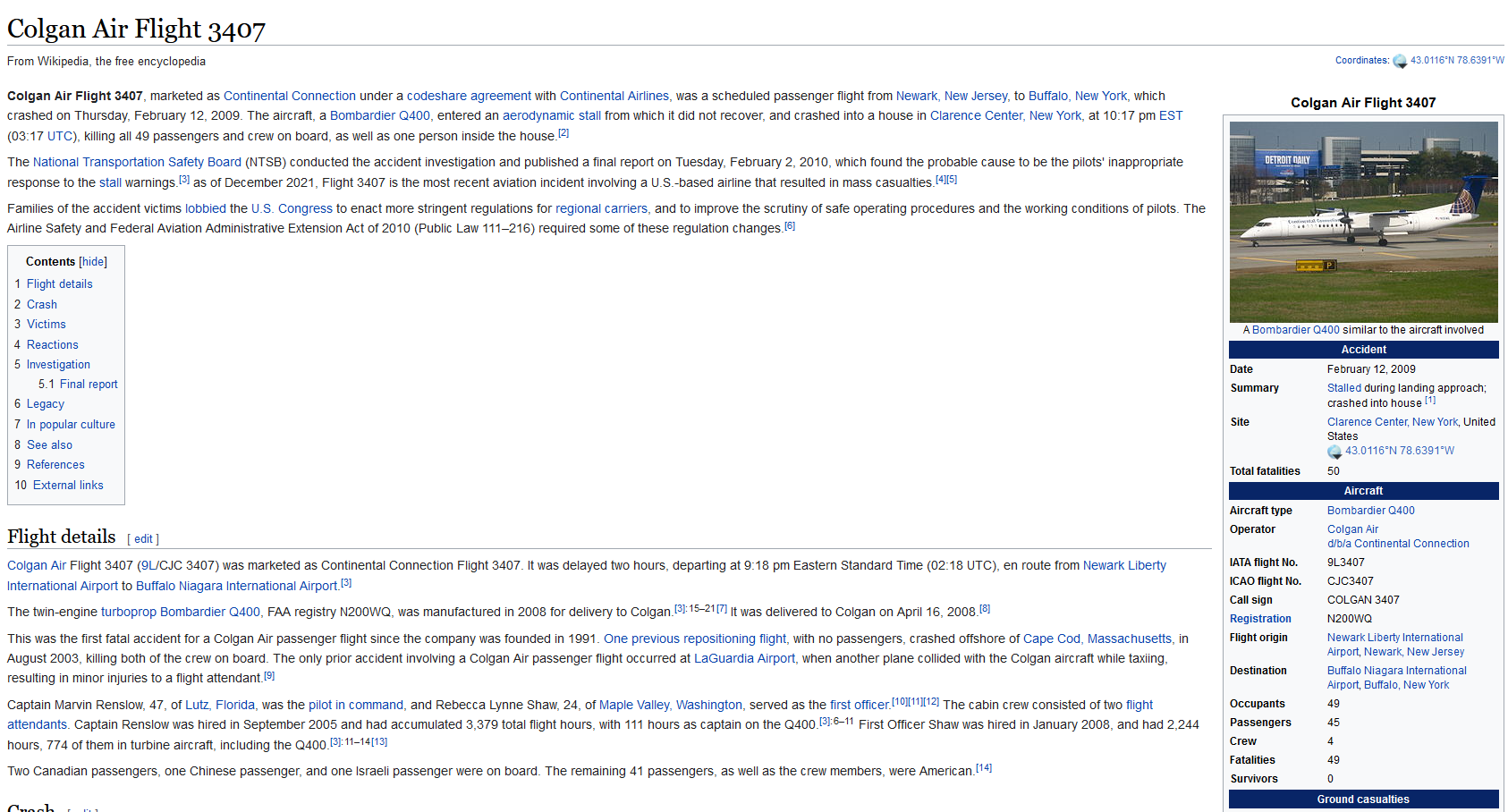Open Clarence Center, New York in infobox Site
This screenshot has height=812, width=1508.
(x=1393, y=422)
